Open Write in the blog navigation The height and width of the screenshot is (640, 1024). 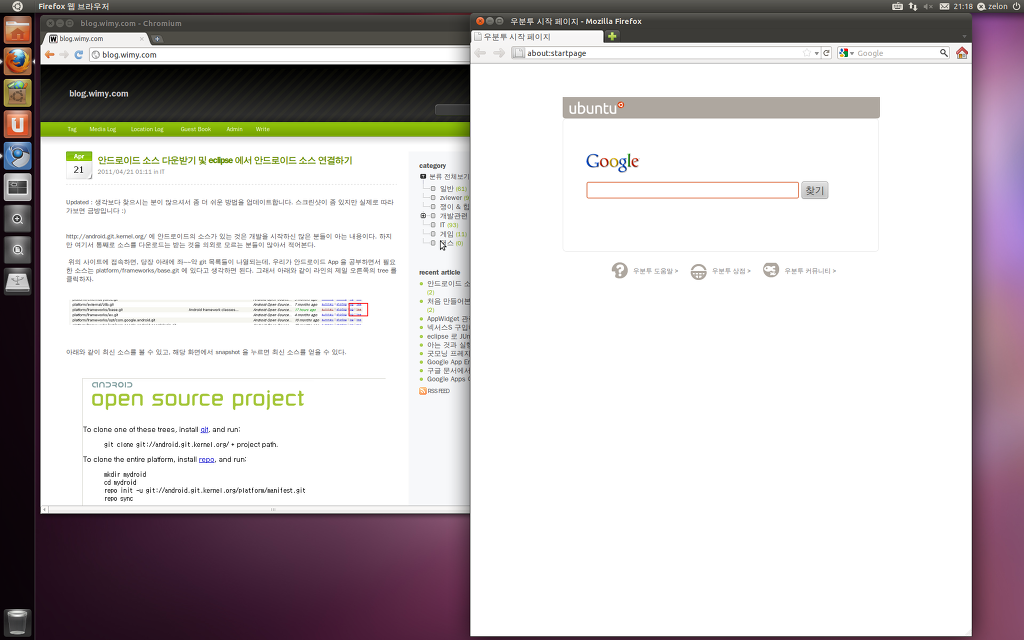point(263,129)
